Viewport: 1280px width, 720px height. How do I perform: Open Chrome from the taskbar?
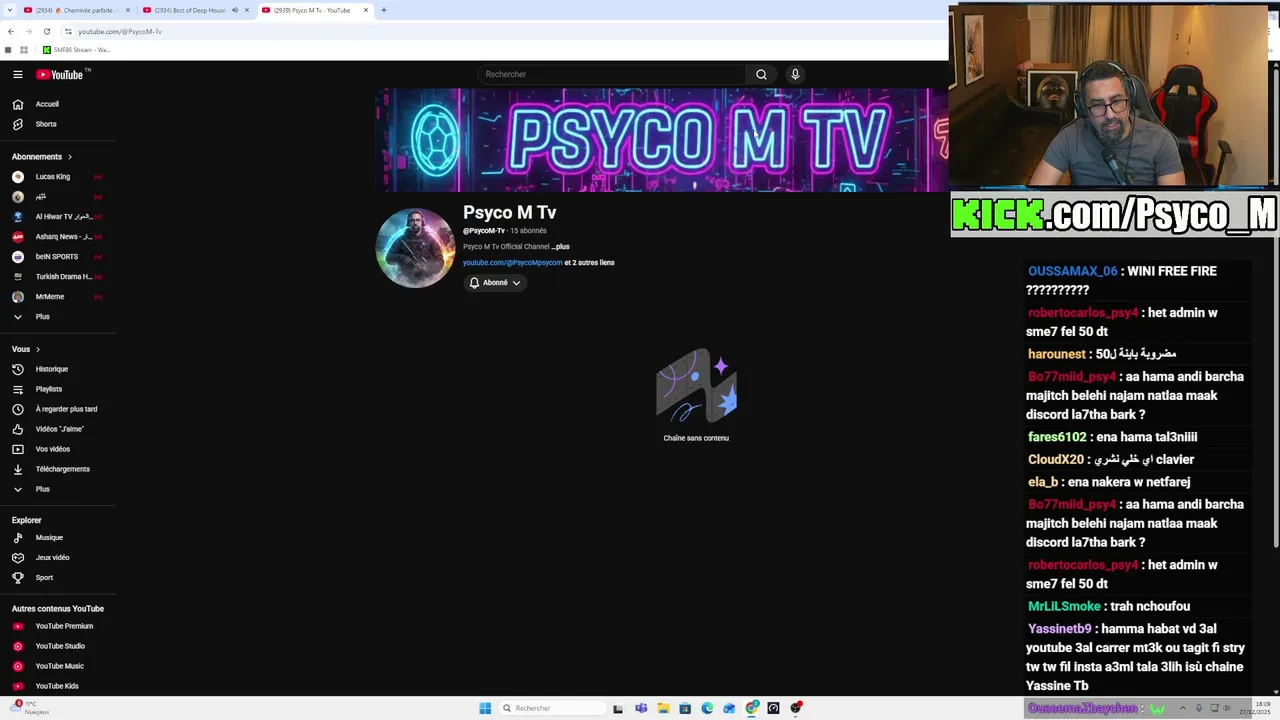click(751, 708)
